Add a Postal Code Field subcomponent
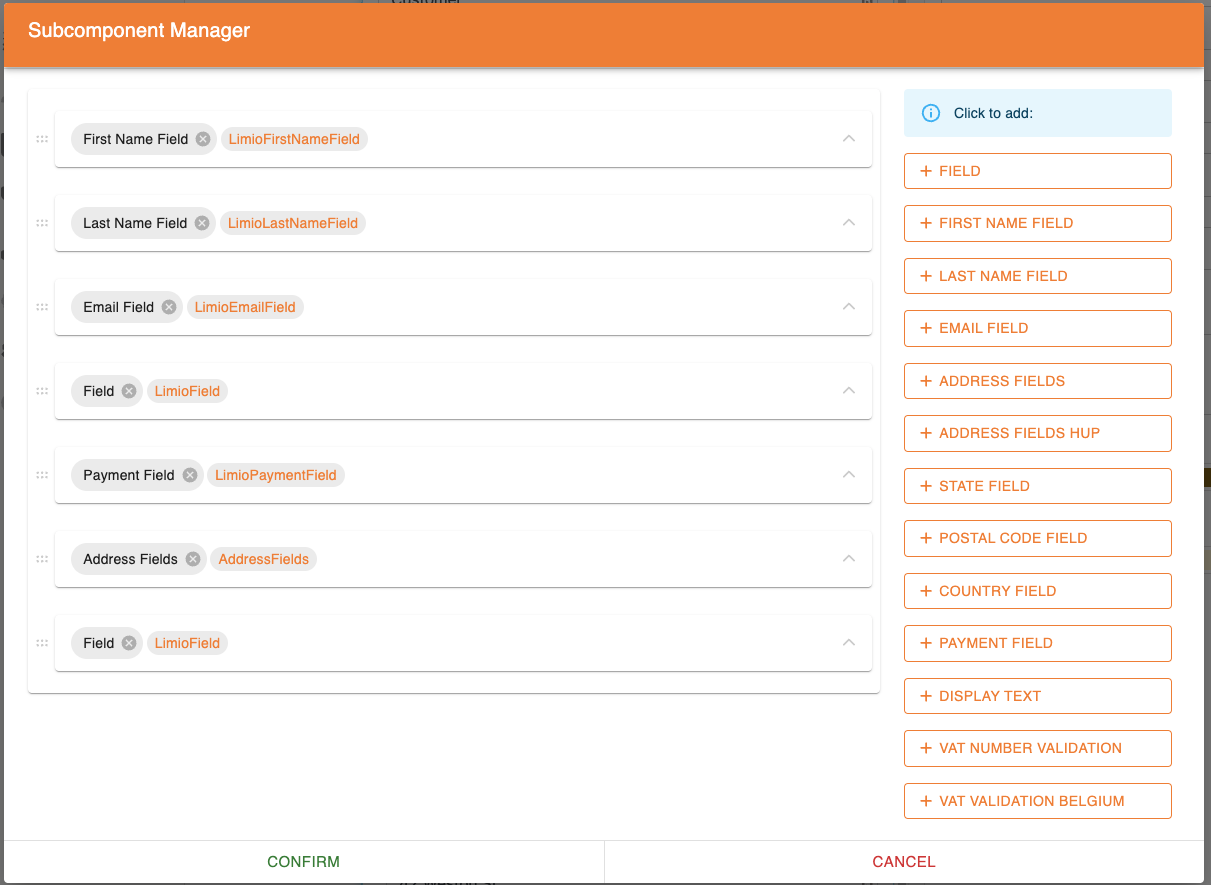 [x=1037, y=538]
